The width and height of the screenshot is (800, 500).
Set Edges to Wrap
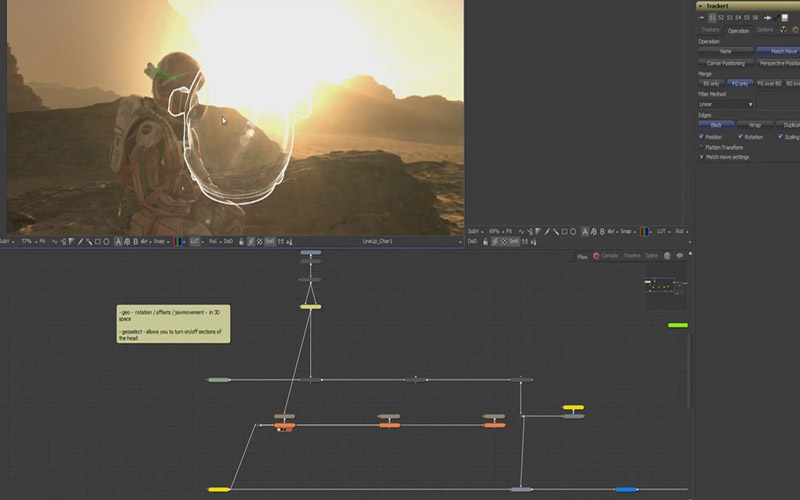pos(755,125)
